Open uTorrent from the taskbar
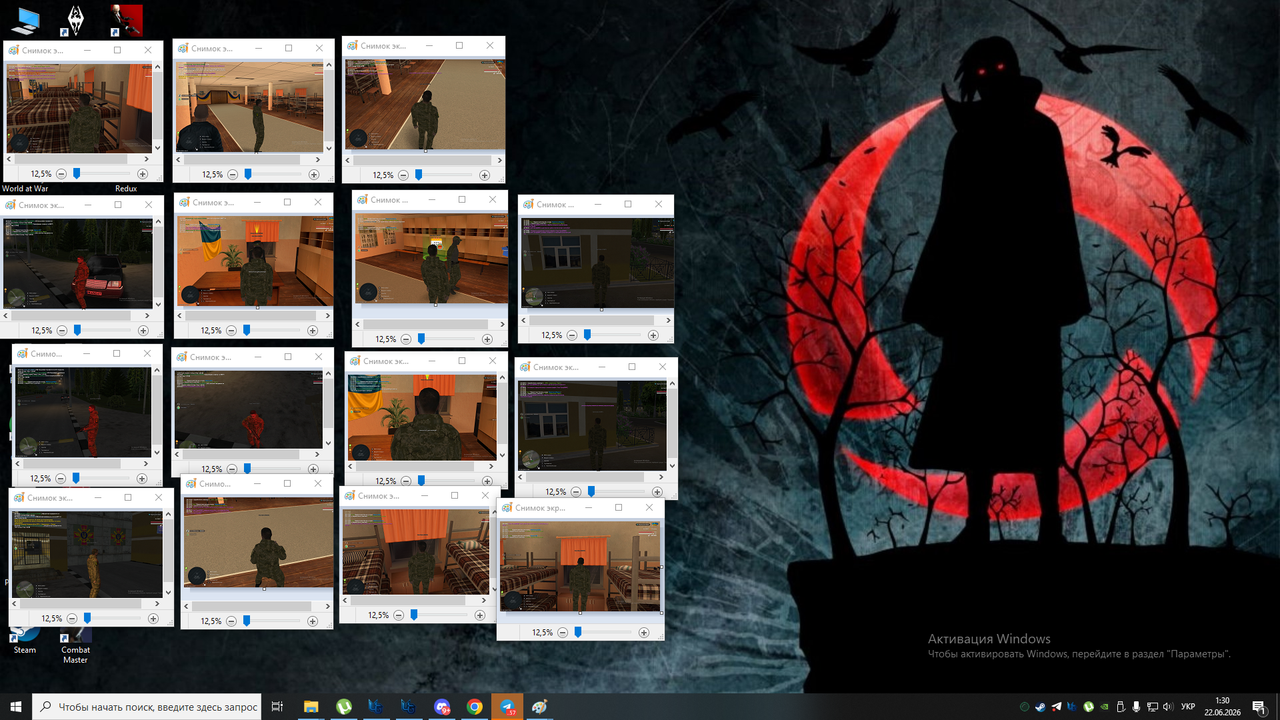 pos(343,706)
